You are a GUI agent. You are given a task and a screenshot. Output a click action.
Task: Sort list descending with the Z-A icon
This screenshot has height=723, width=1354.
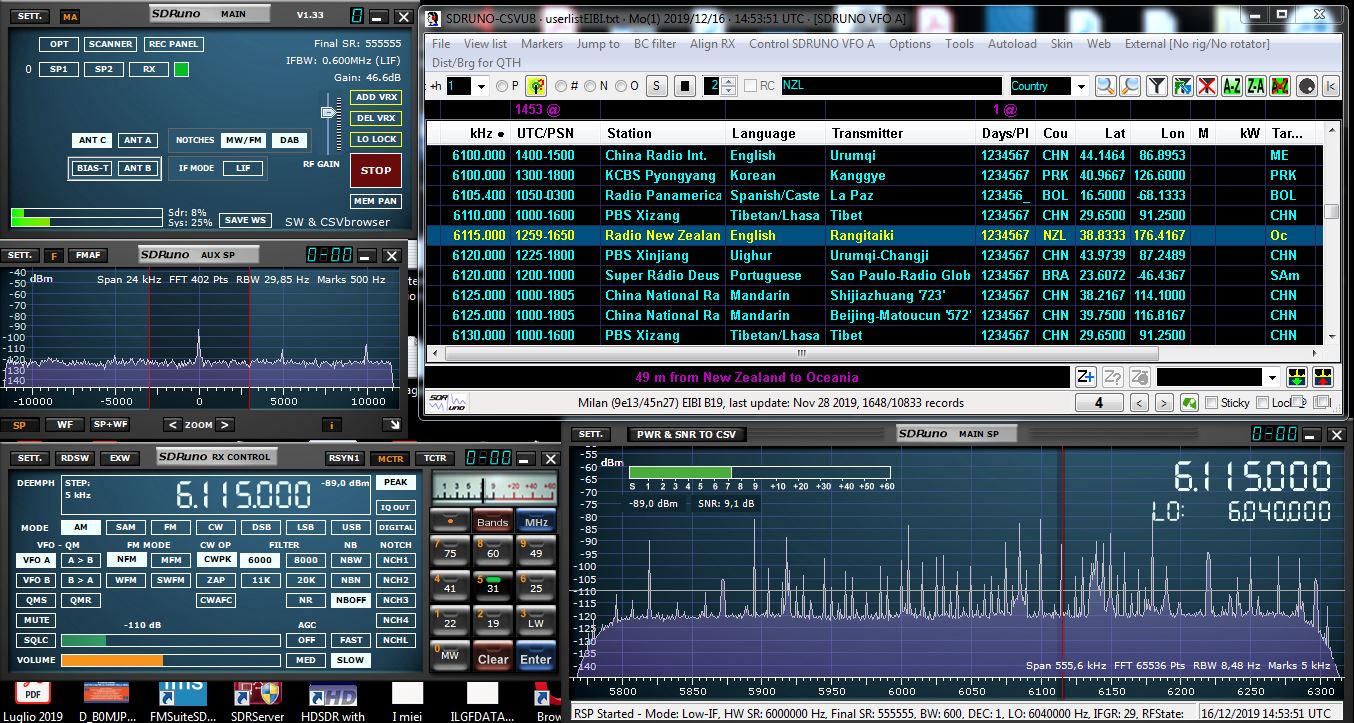click(x=1256, y=86)
